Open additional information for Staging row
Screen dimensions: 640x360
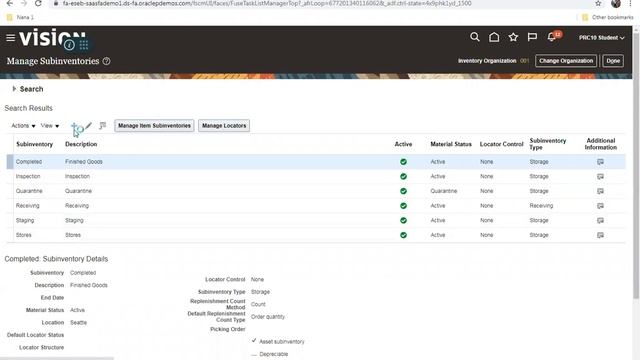[600, 221]
